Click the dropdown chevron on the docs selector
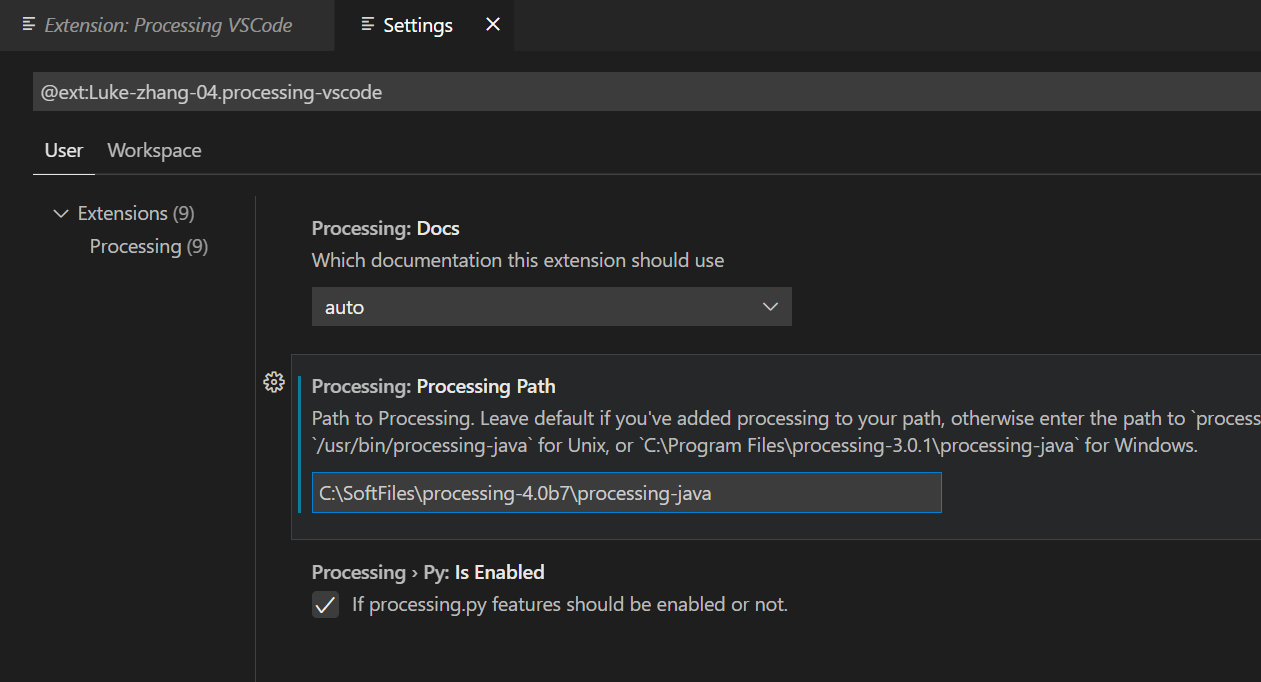The image size is (1261, 682). [x=770, y=306]
